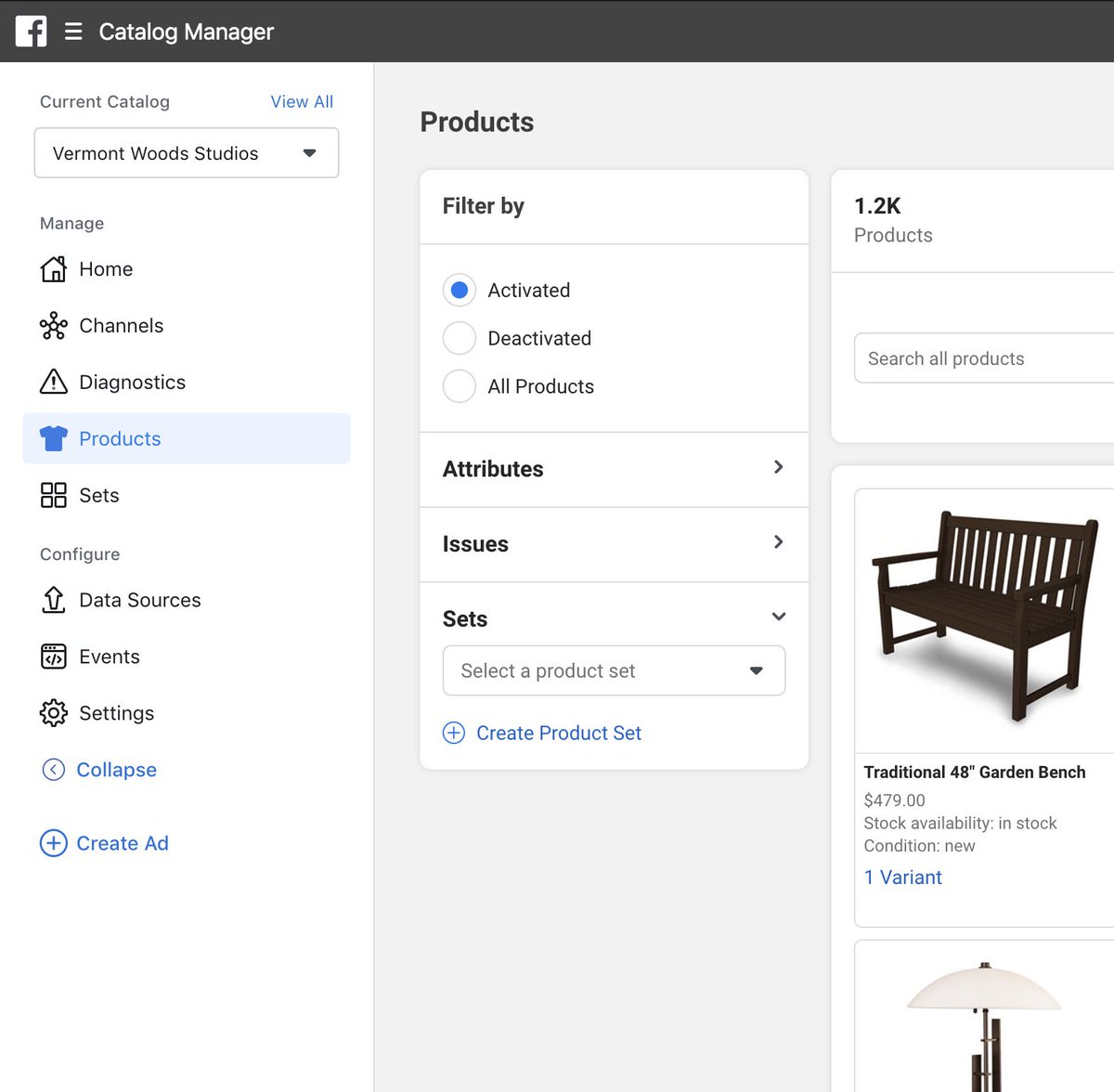Click the garden bench product thumbnail
The image size is (1114, 1092).
(984, 620)
